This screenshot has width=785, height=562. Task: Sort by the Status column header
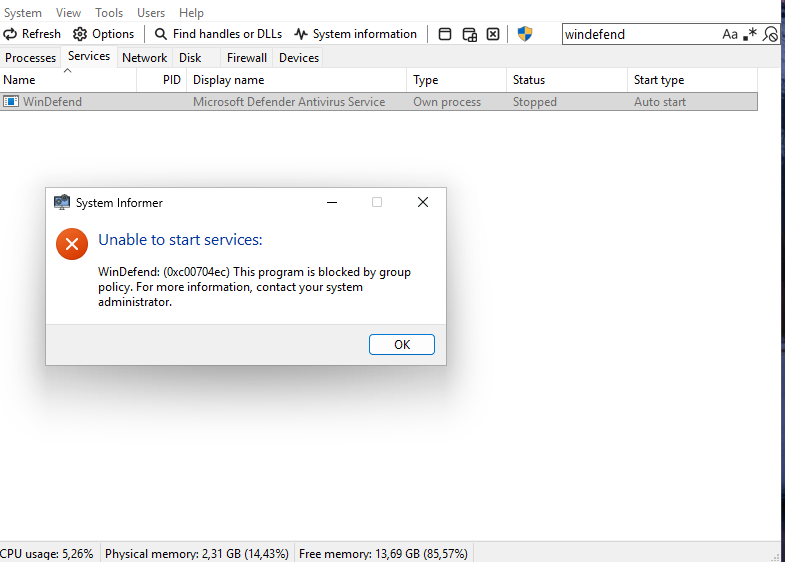567,80
